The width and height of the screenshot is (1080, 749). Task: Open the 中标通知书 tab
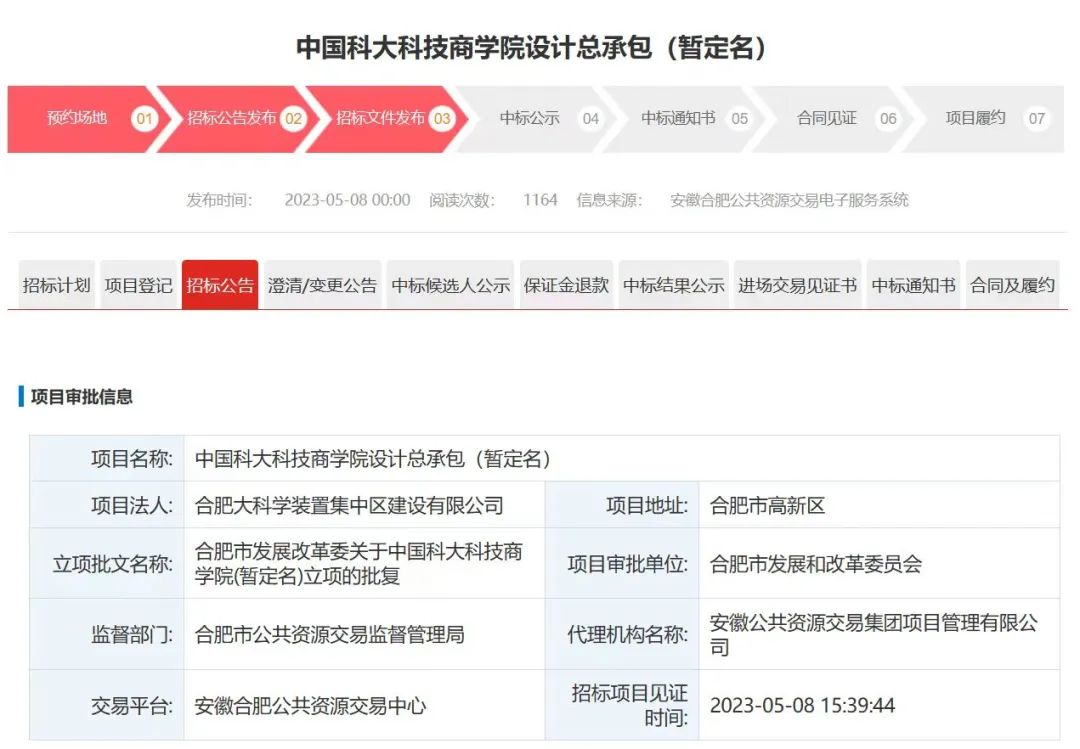[x=913, y=285]
